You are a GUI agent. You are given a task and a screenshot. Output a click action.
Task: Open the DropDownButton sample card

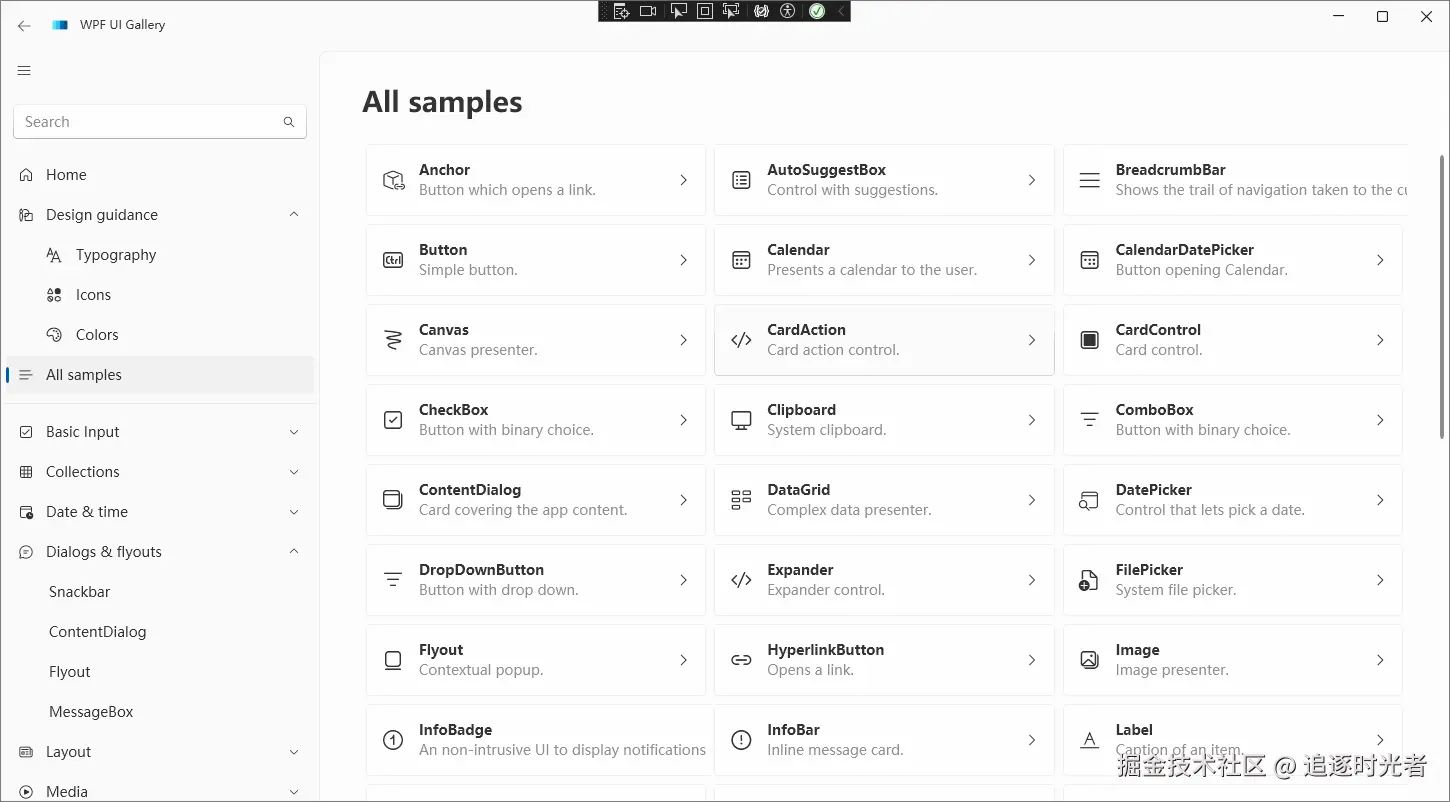535,580
